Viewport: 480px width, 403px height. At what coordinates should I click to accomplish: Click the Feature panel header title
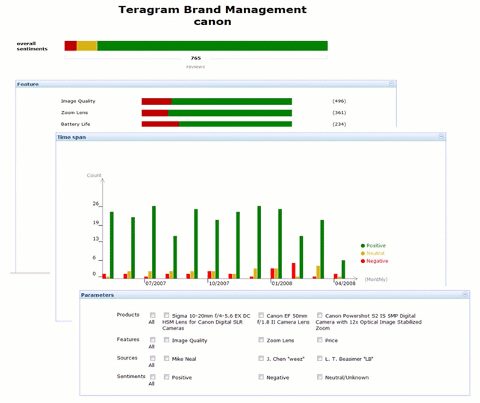pyautogui.click(x=28, y=84)
